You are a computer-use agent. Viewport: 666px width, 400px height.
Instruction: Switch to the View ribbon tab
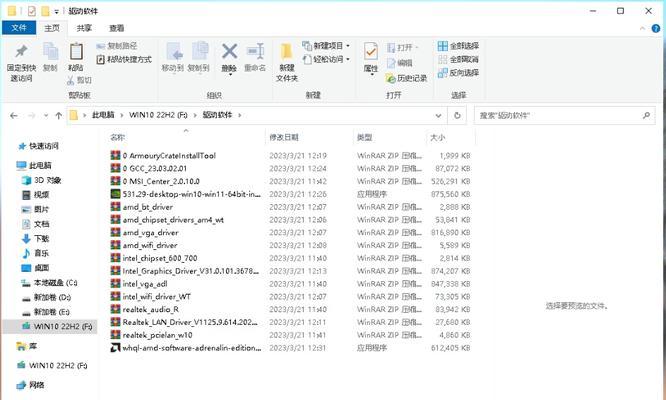(x=116, y=28)
